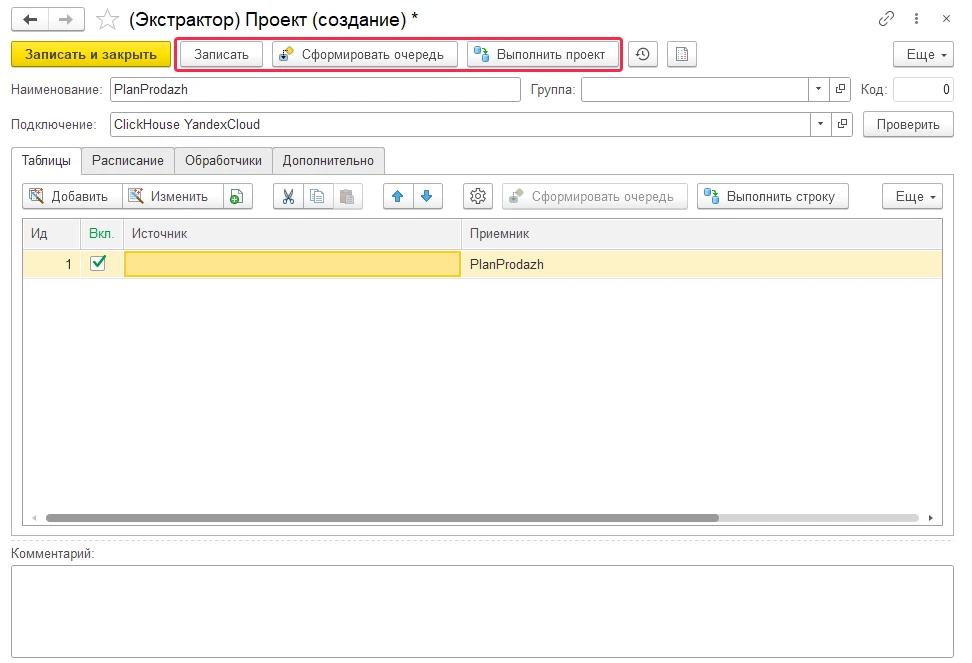Move row down with blue arrow
This screenshot has height=663, width=972.
tap(427, 196)
